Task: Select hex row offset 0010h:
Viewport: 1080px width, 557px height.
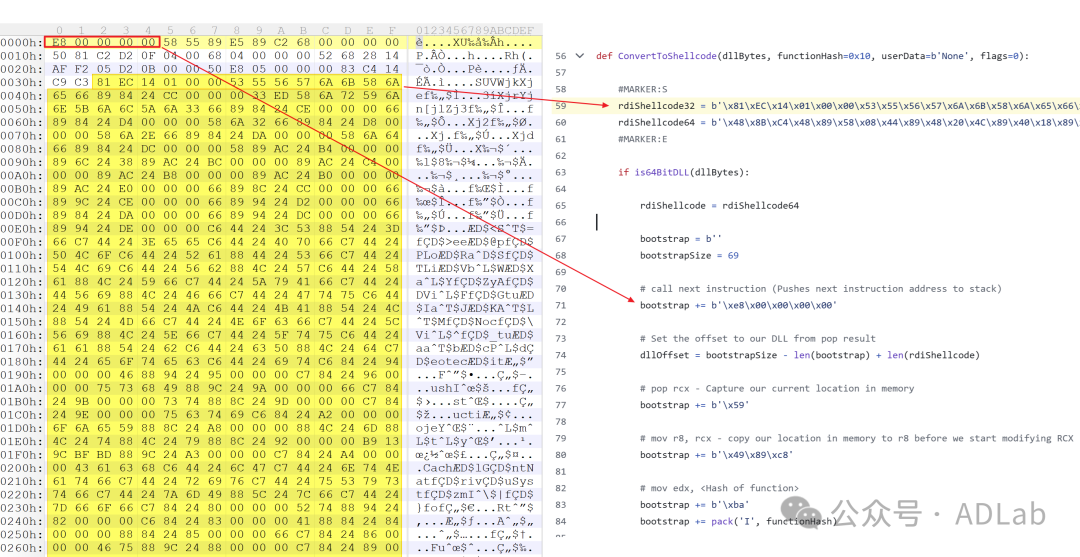Action: (21, 54)
